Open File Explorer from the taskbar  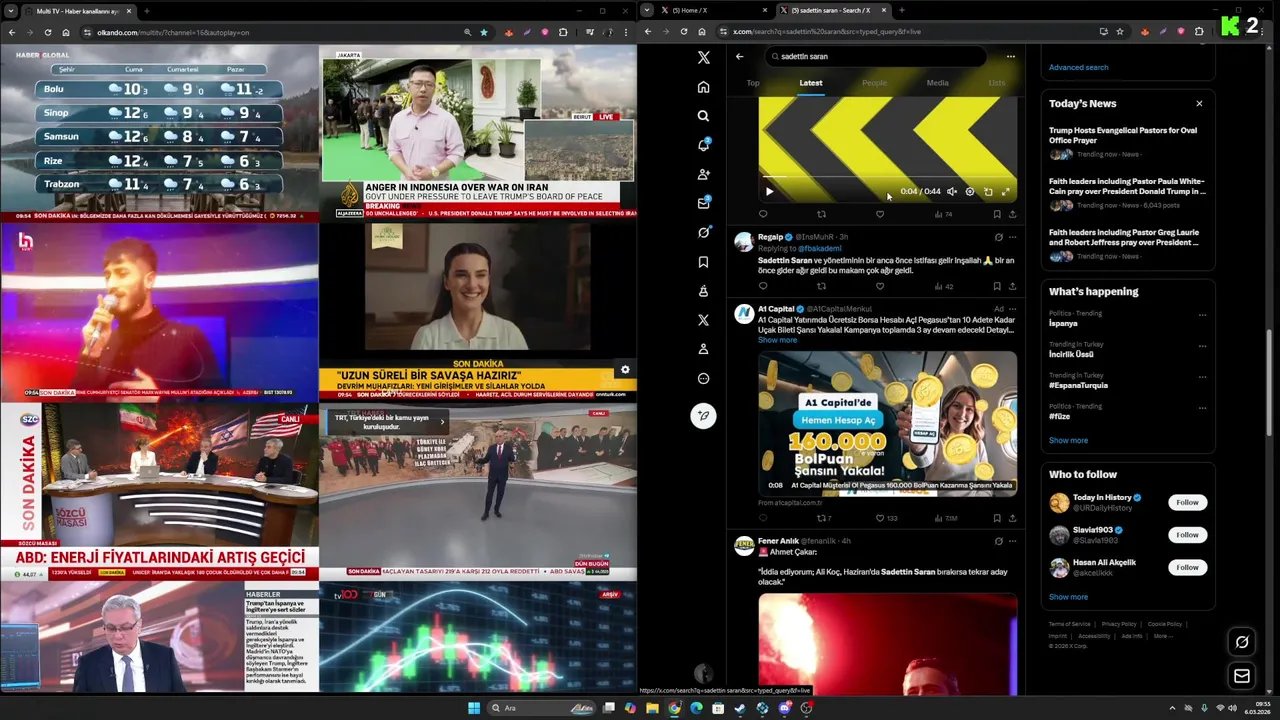point(652,708)
